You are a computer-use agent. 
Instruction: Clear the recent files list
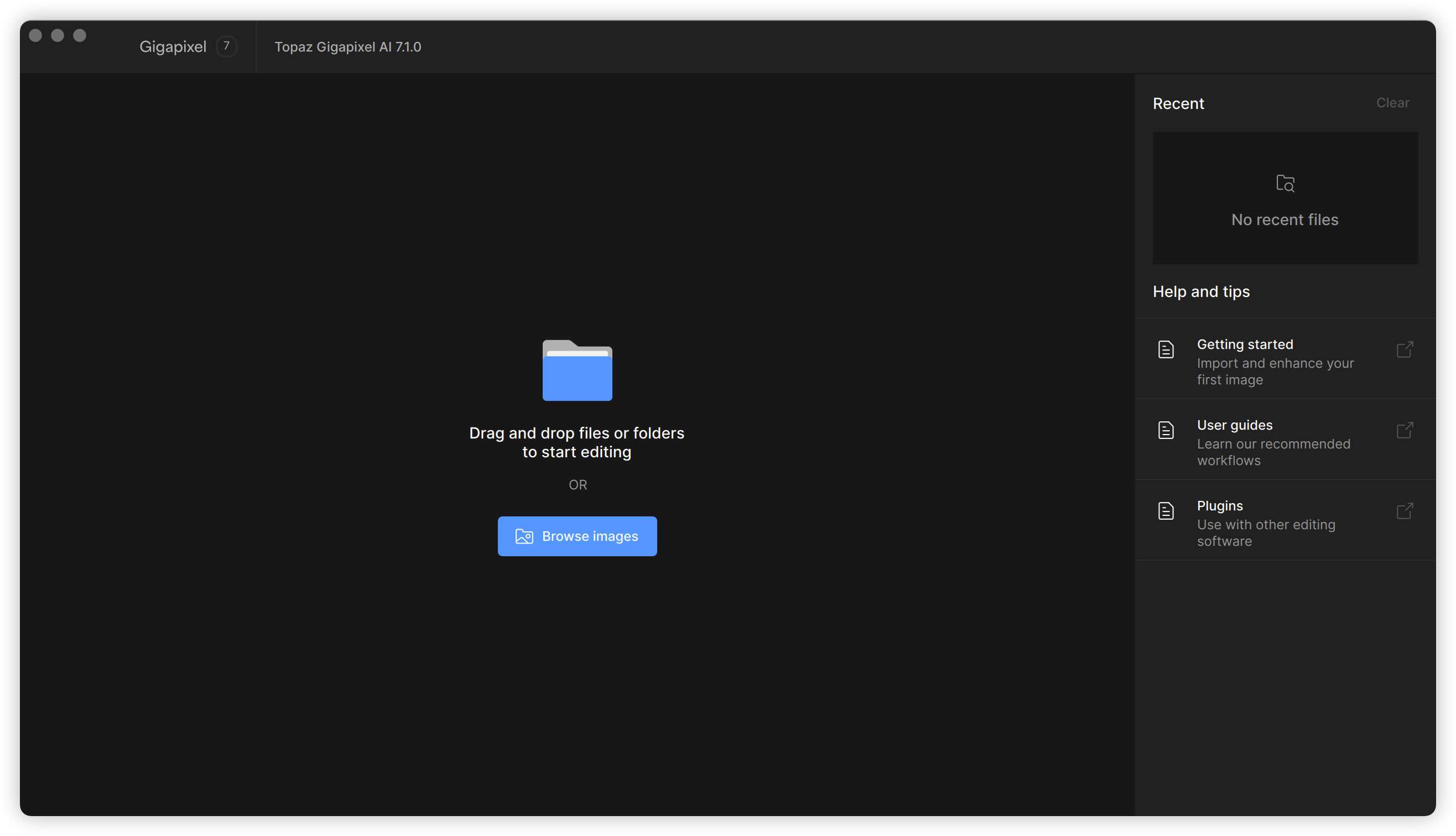(x=1392, y=103)
